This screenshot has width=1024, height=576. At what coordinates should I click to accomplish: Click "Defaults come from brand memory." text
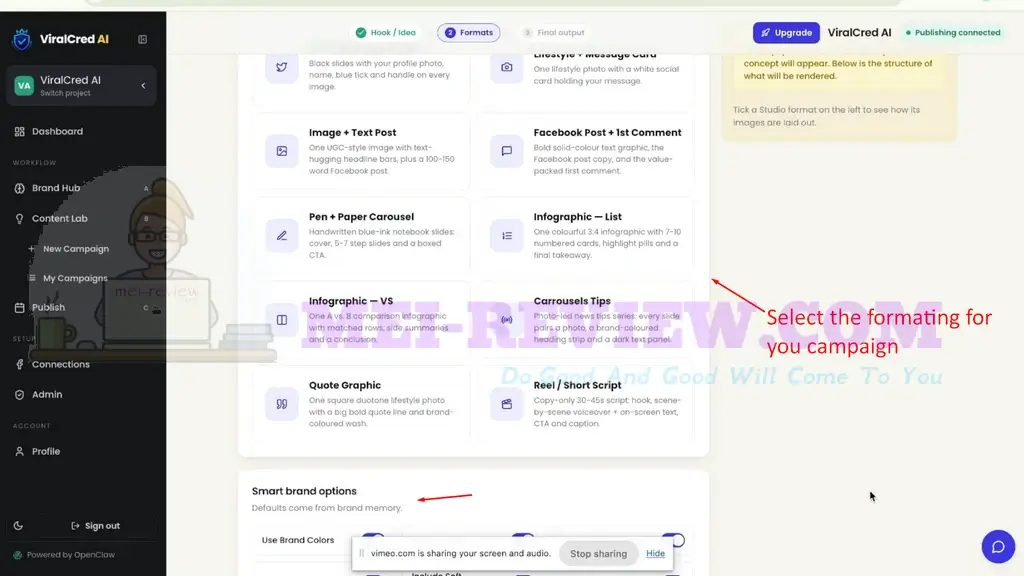tap(327, 508)
